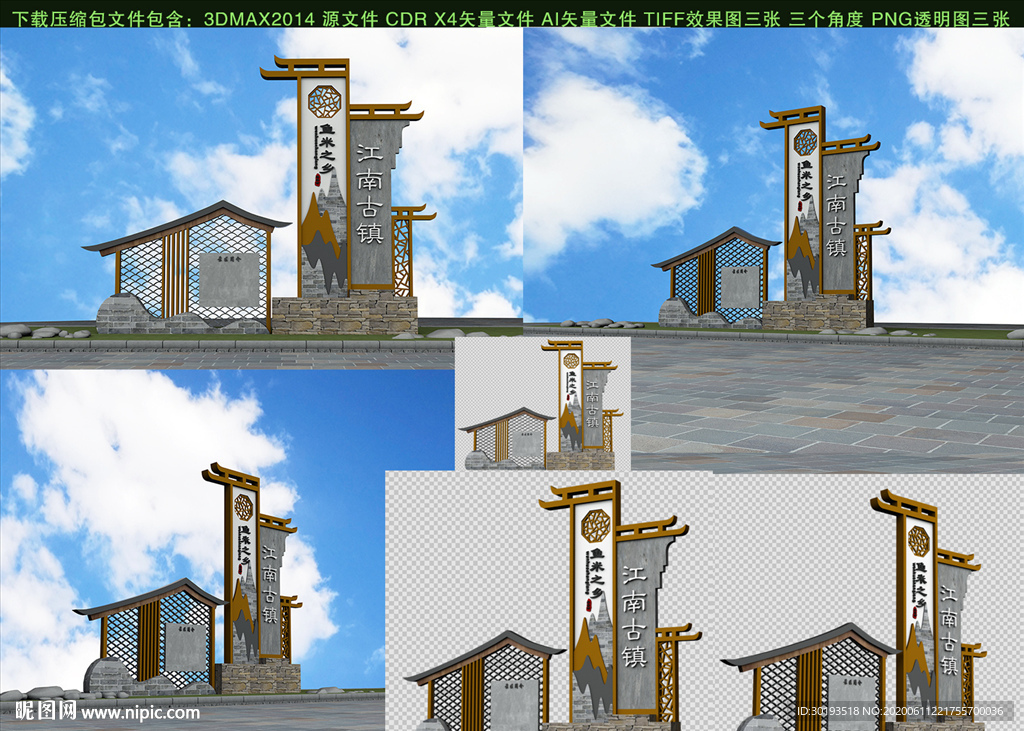Click the 'AI矢量文件' header text

click(588, 19)
